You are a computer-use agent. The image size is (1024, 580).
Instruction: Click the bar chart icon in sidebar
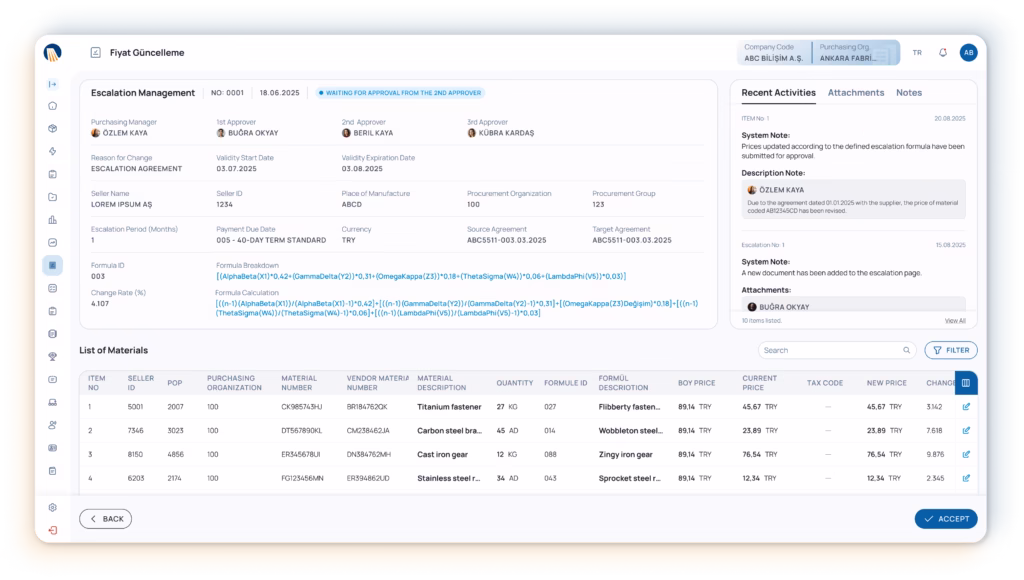coord(53,220)
